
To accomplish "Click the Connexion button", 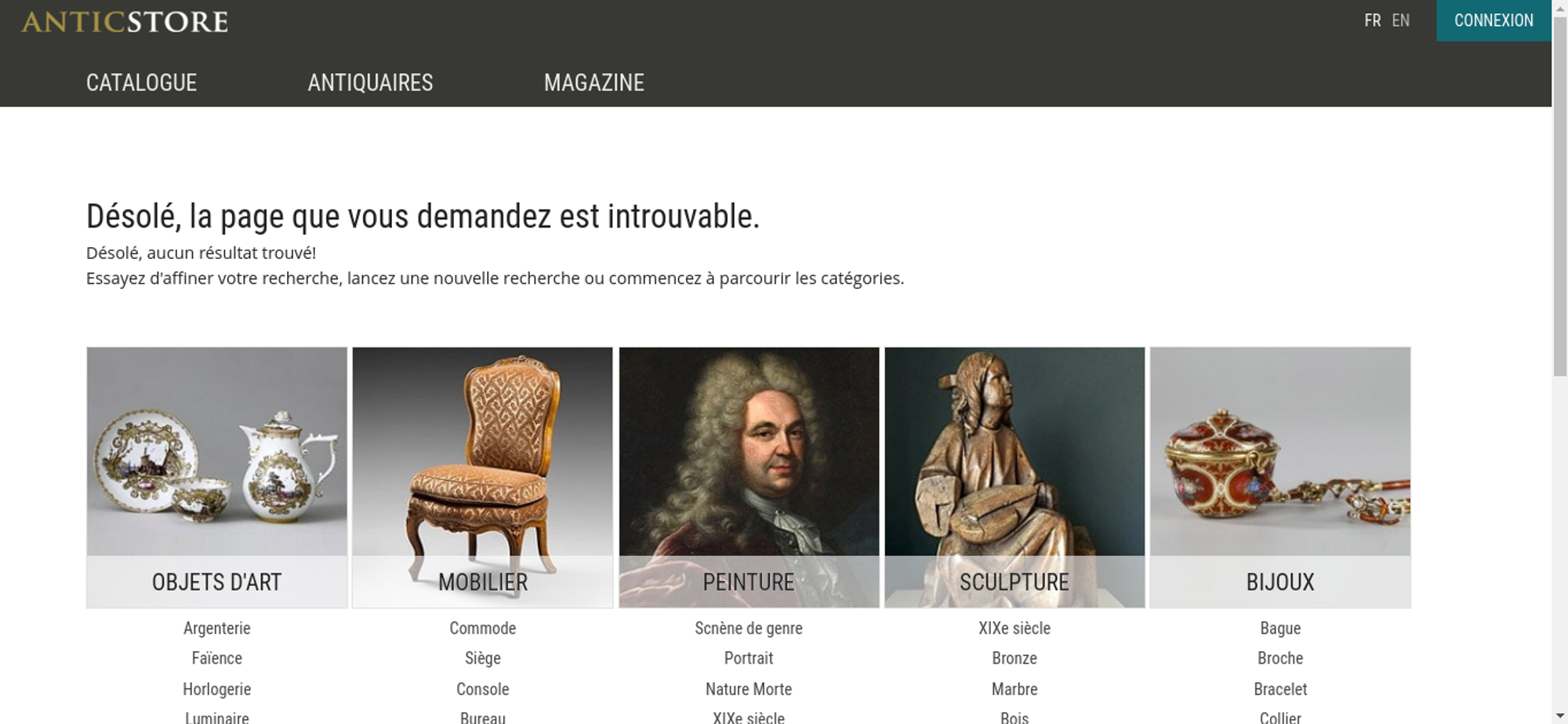I will (1494, 20).
